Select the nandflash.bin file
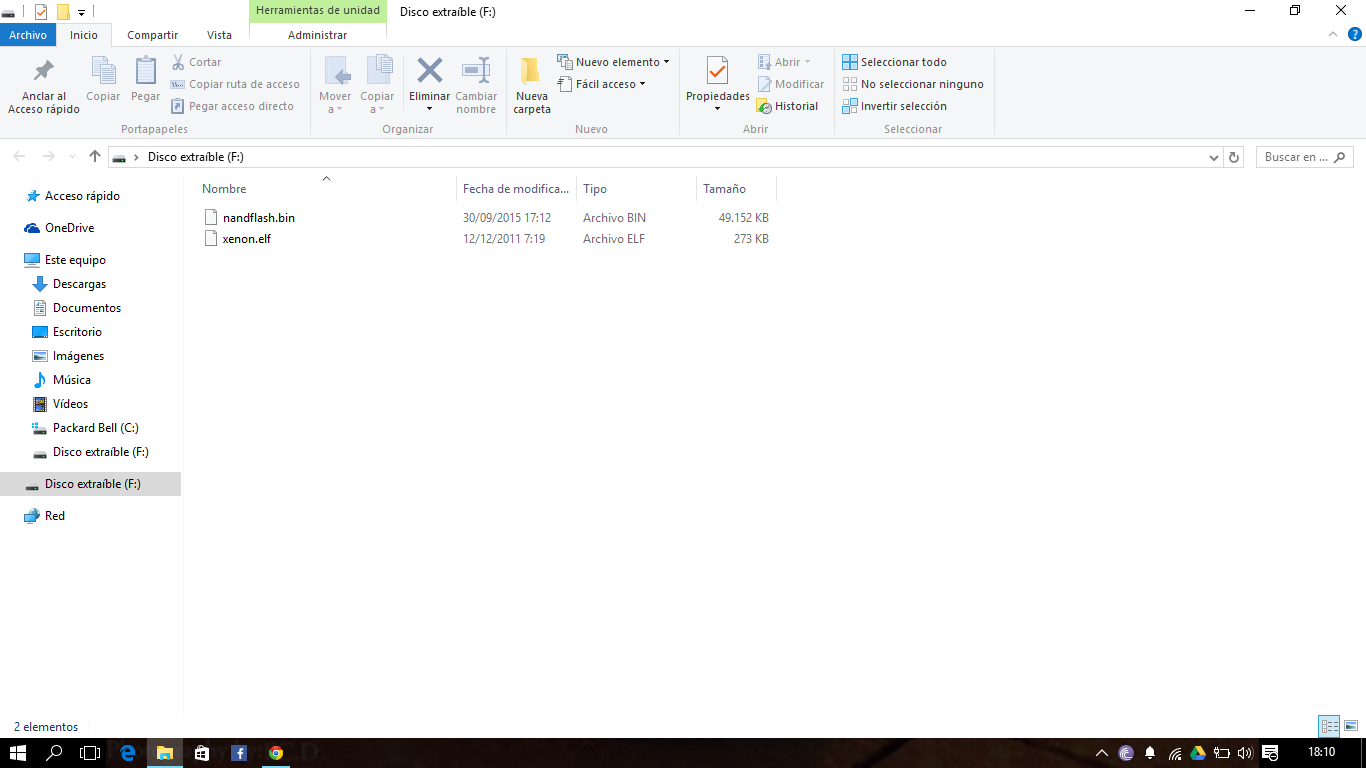Image resolution: width=1366 pixels, height=768 pixels. [x=258, y=217]
